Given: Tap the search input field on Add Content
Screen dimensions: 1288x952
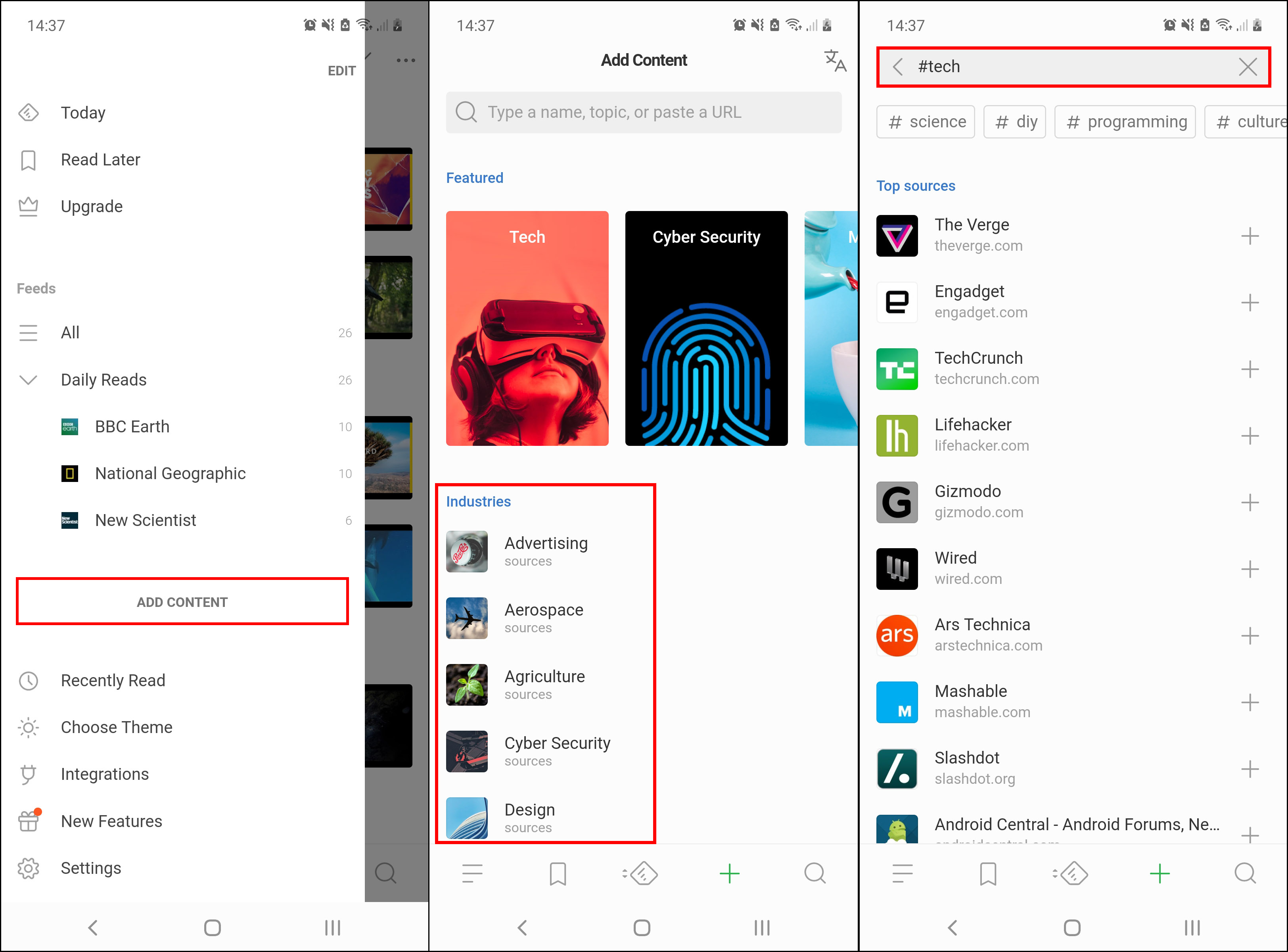Looking at the screenshot, I should coord(644,112).
